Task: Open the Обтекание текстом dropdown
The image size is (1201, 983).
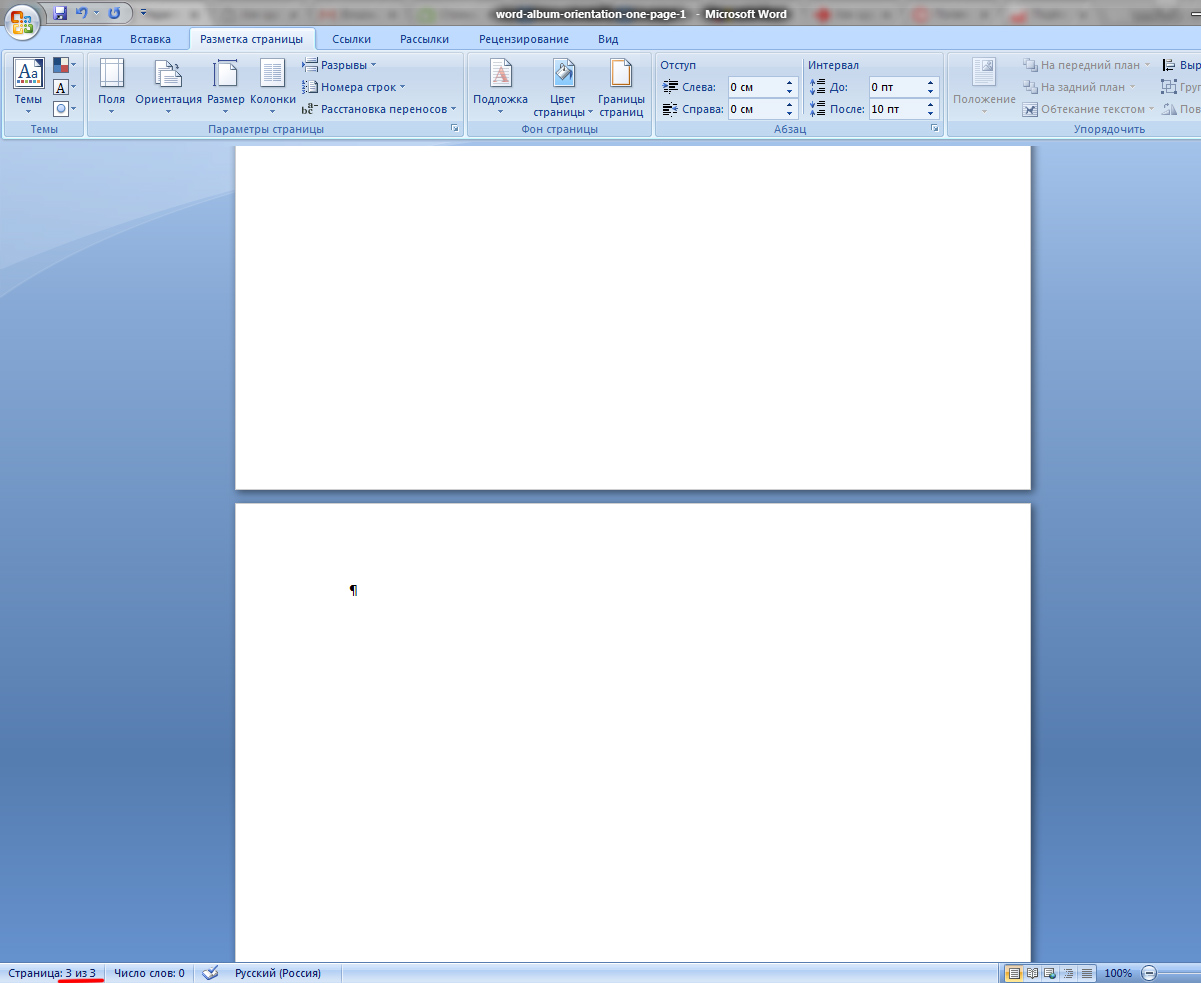Action: [x=1088, y=109]
